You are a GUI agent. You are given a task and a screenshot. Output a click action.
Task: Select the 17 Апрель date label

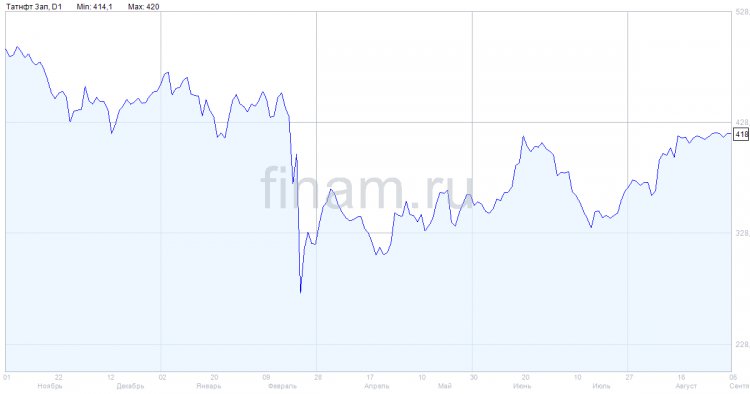[376, 382]
